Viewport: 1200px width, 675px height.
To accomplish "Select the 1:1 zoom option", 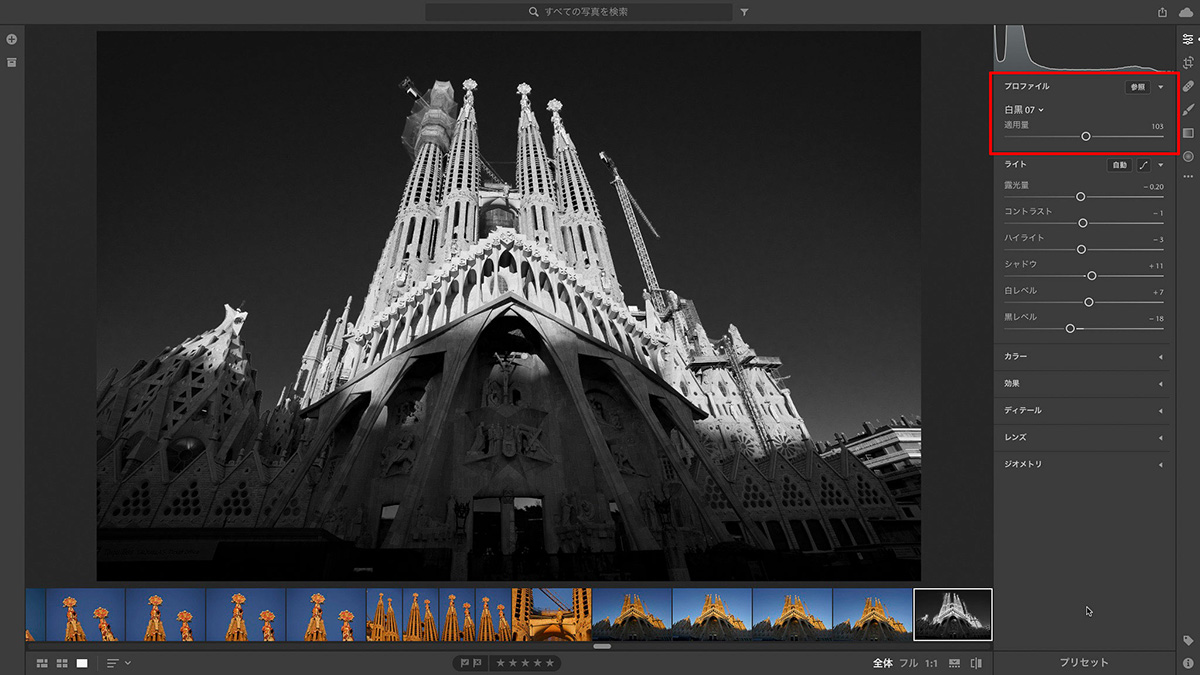I will (931, 663).
